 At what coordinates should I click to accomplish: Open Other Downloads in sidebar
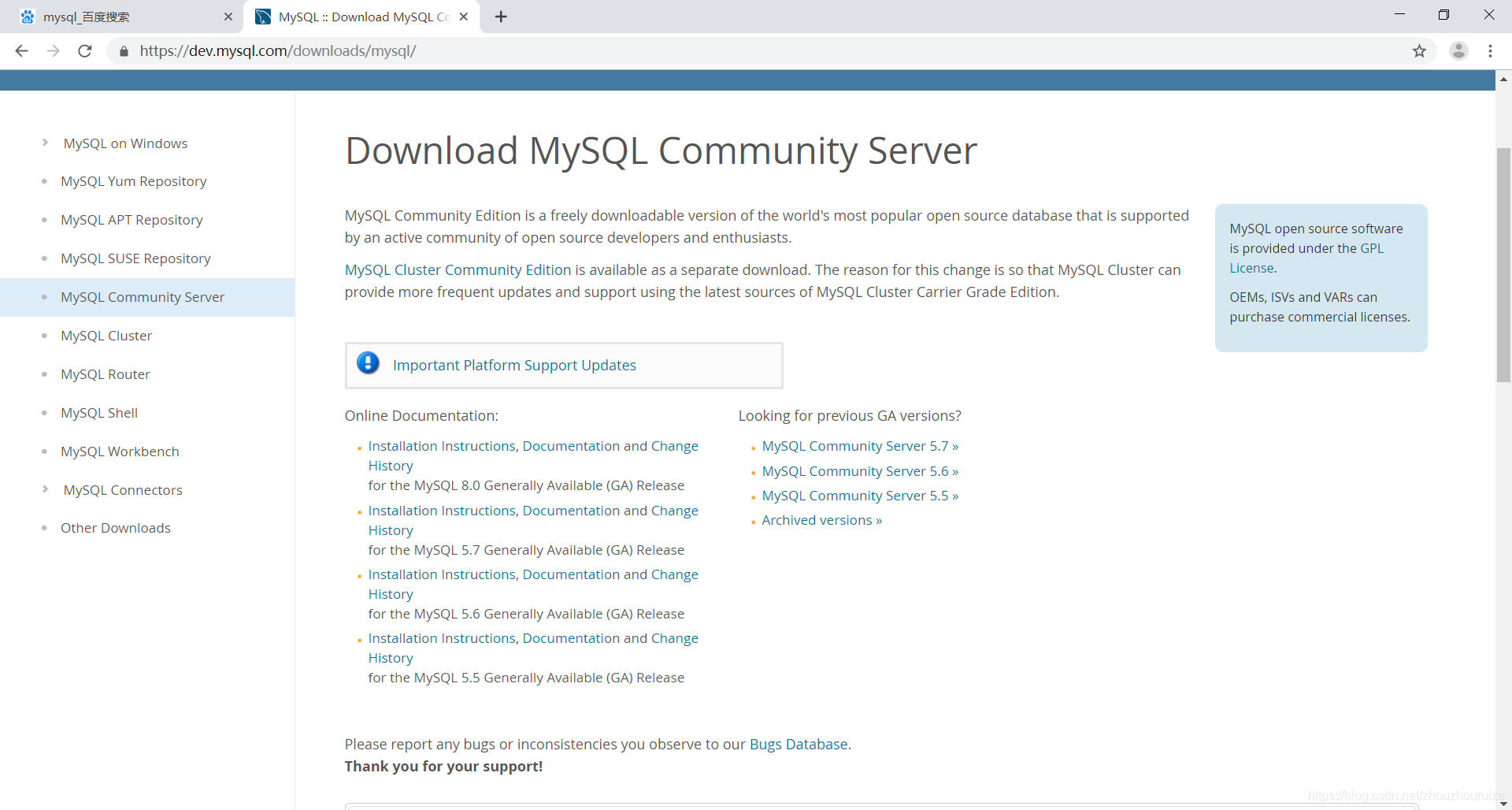(x=116, y=528)
